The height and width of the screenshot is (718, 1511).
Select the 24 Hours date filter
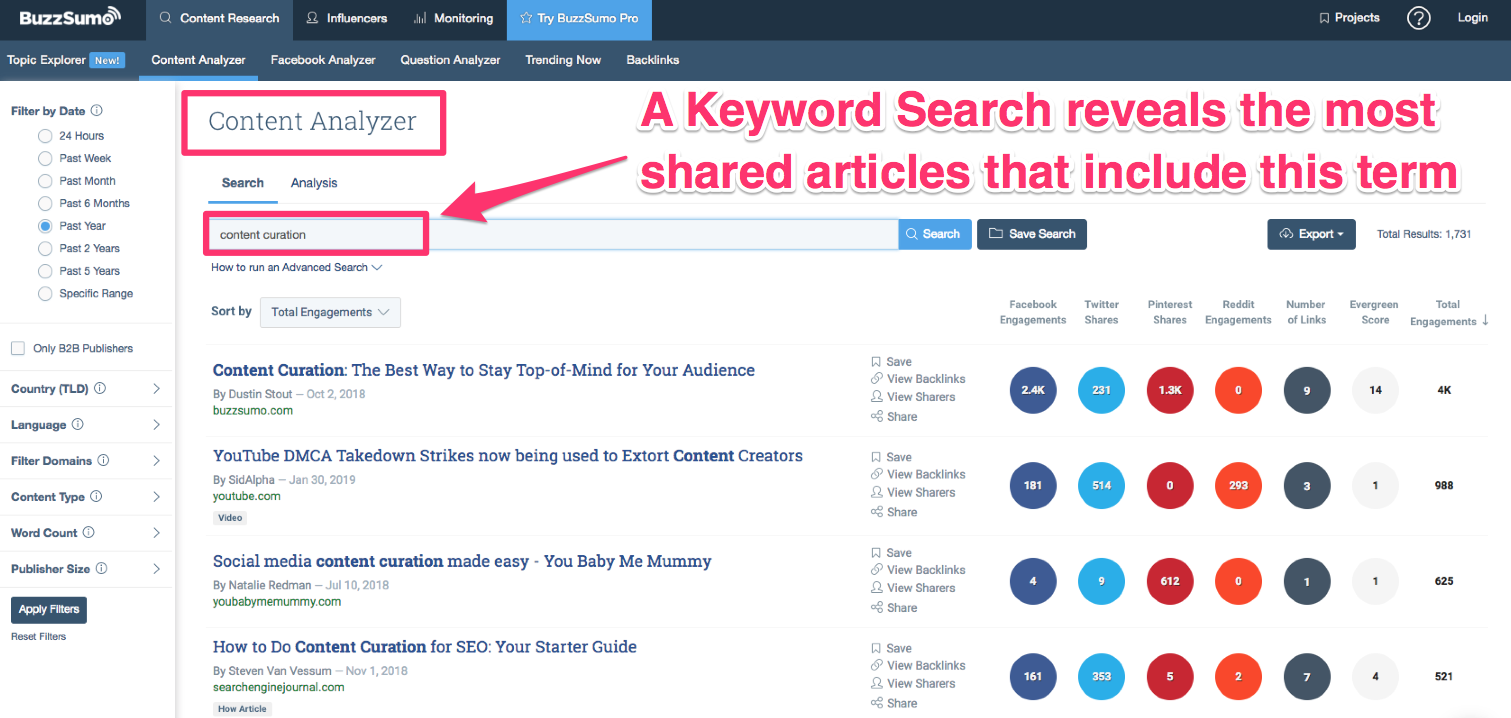(x=45, y=136)
